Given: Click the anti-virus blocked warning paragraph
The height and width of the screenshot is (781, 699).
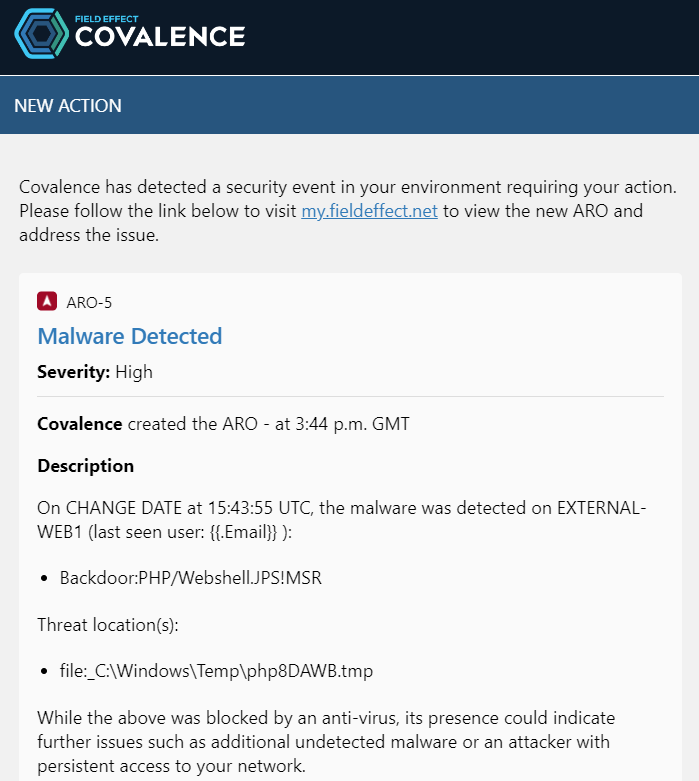Looking at the screenshot, I should click(x=326, y=742).
